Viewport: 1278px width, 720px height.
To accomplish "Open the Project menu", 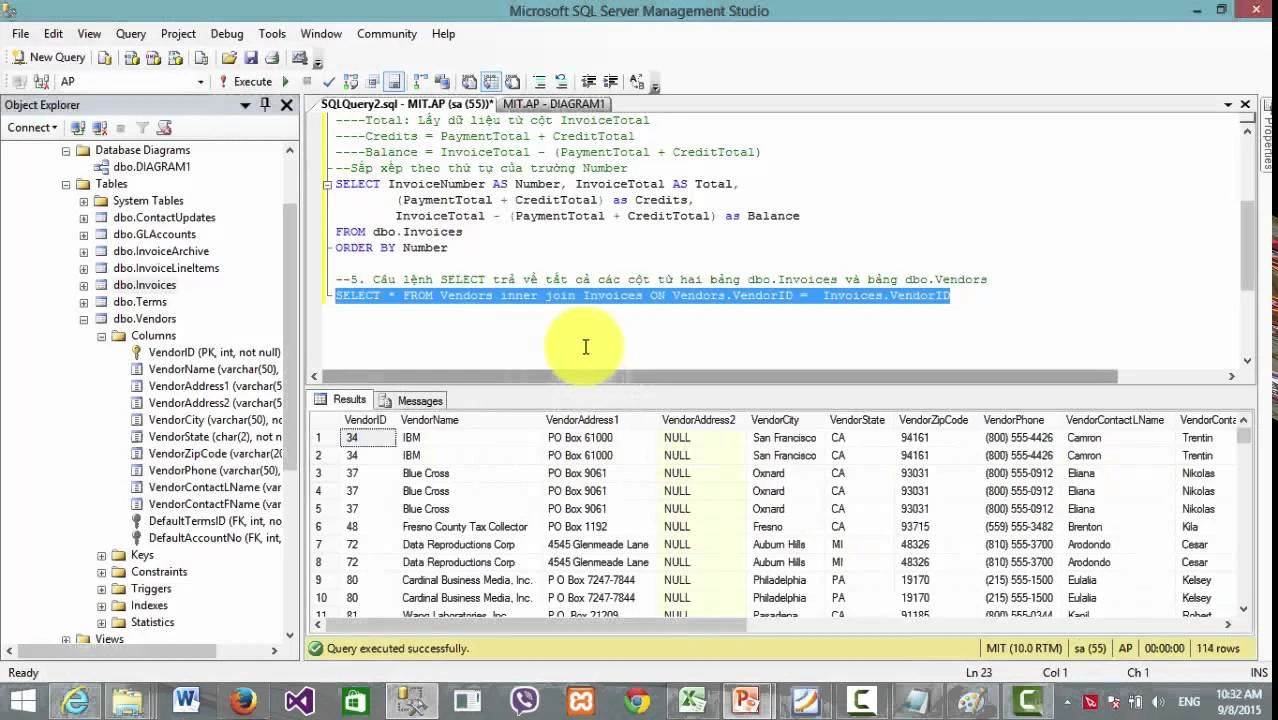I will (x=178, y=33).
